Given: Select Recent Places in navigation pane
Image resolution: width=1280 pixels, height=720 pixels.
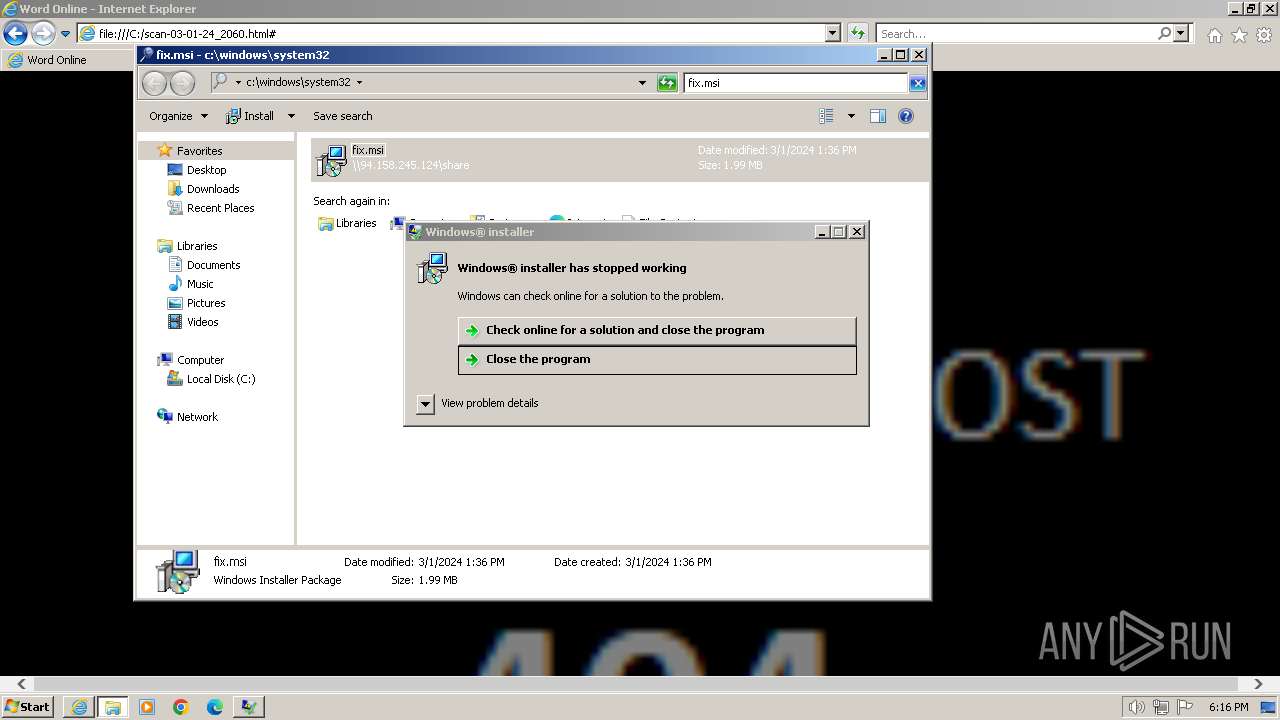Looking at the screenshot, I should 220,208.
